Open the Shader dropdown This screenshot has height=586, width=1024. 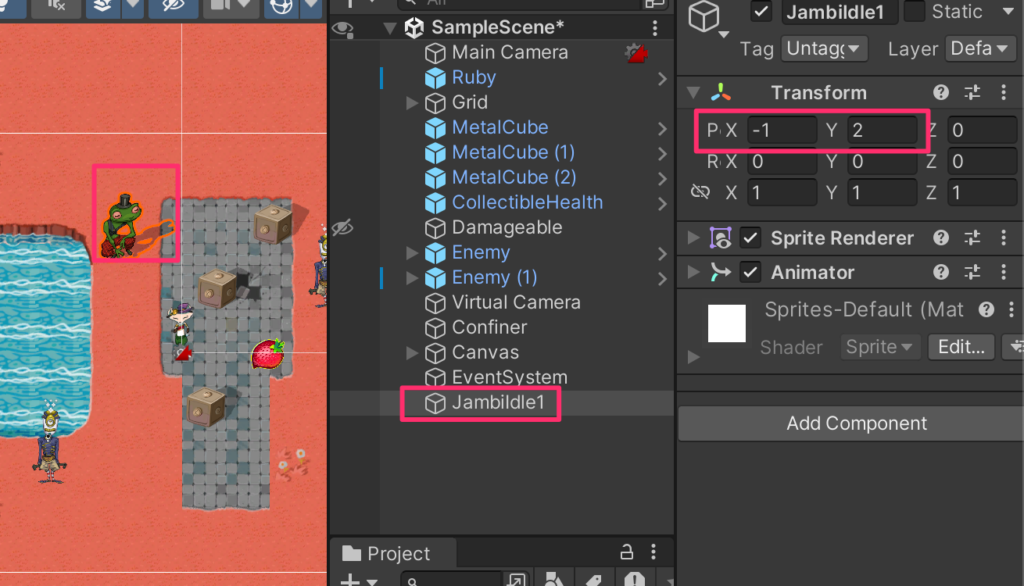[x=880, y=347]
